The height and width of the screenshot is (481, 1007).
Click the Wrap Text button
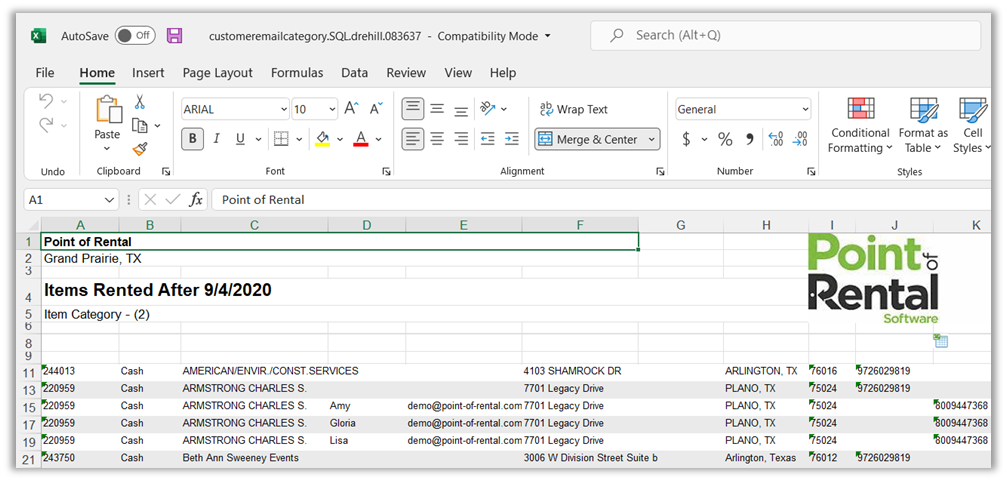pyautogui.click(x=574, y=109)
